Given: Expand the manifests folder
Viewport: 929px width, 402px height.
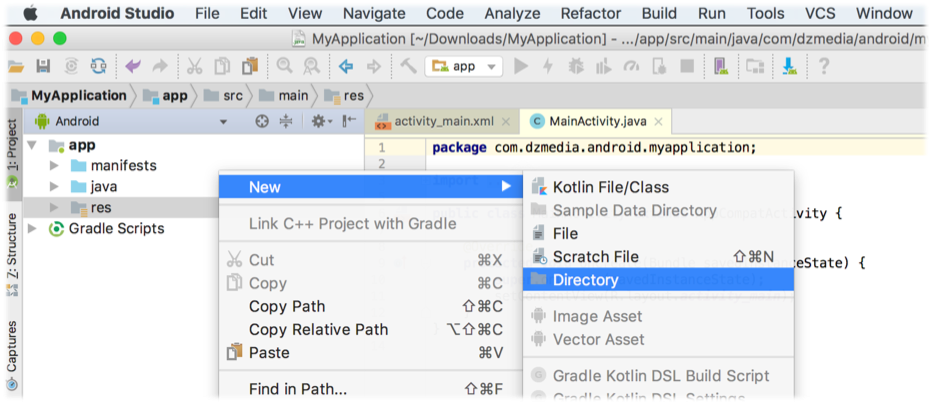Looking at the screenshot, I should [54, 165].
